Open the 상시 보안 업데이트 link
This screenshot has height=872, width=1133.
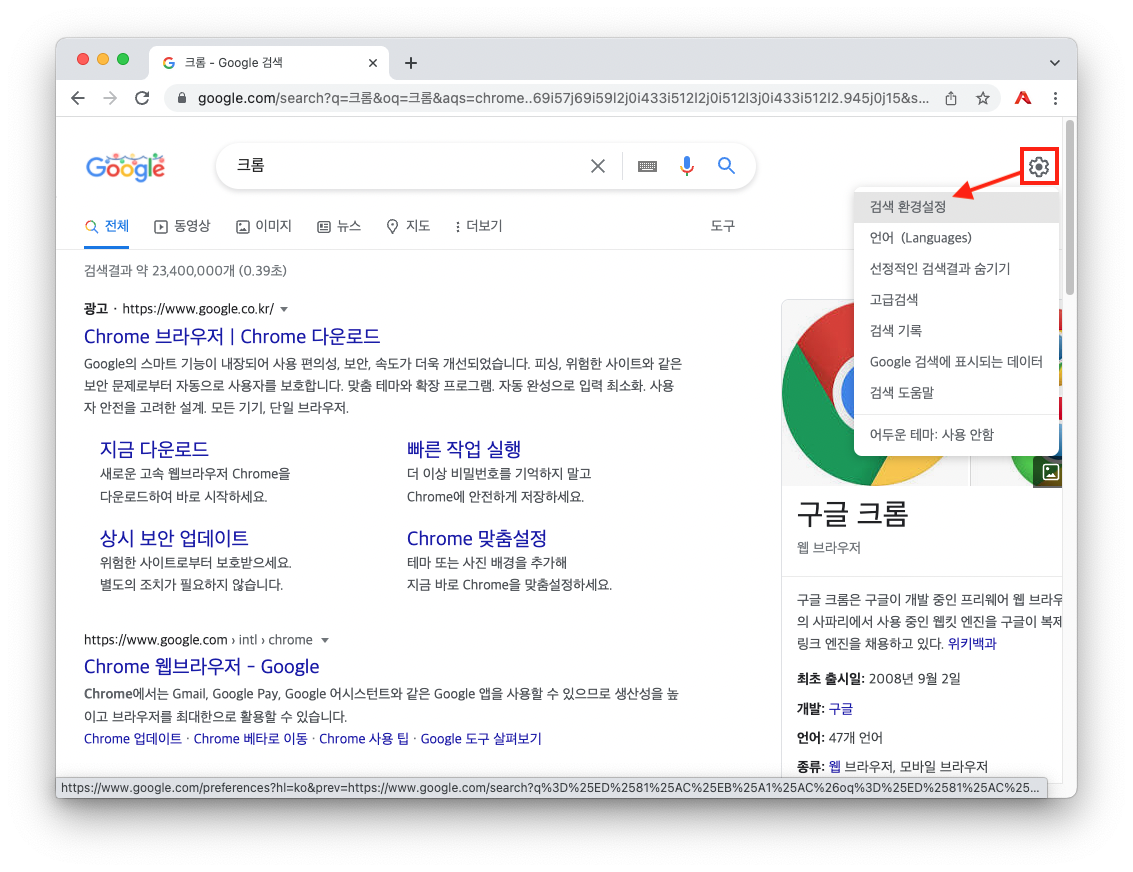174,538
